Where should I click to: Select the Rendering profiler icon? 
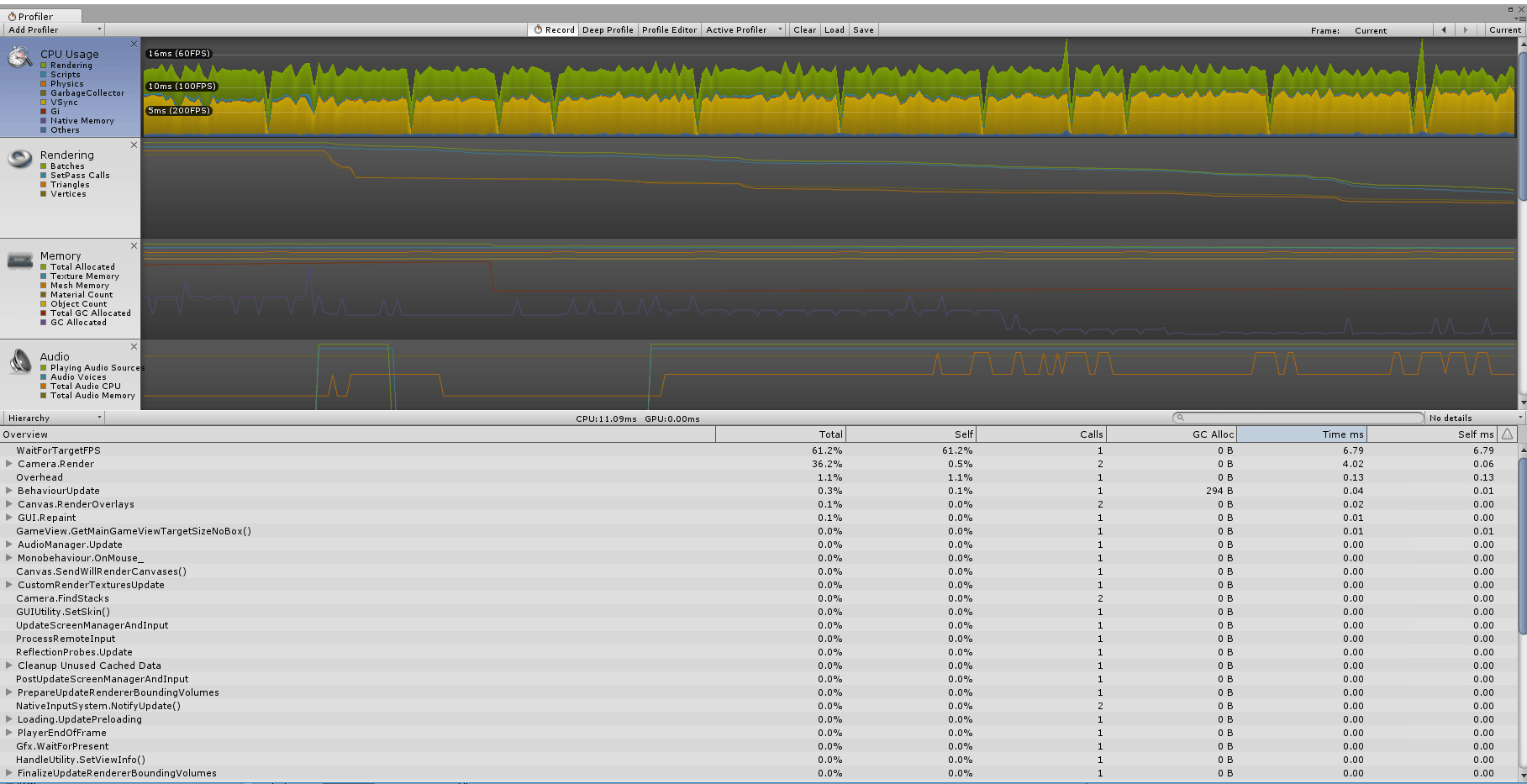point(20,159)
